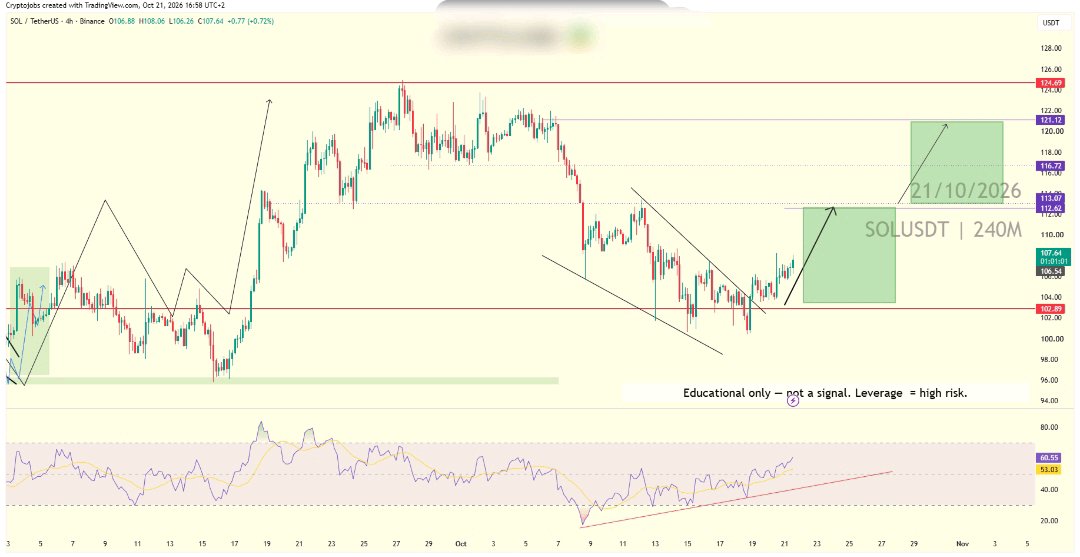Click the Nov label on the time axis

(961, 544)
